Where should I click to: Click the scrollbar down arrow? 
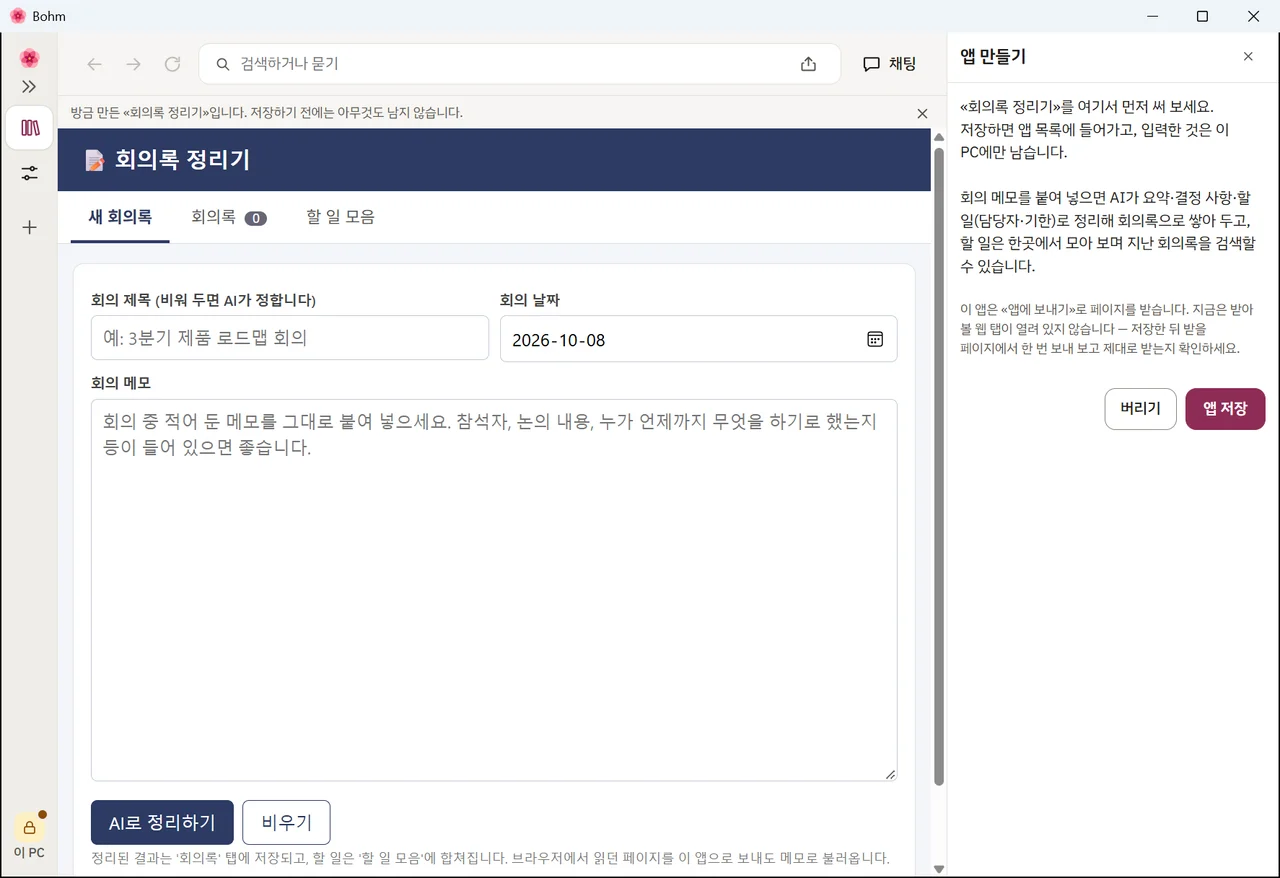click(x=939, y=869)
